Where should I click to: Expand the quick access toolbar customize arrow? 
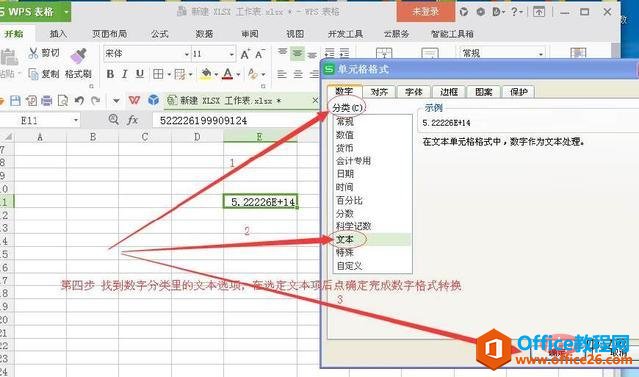[x=116, y=100]
